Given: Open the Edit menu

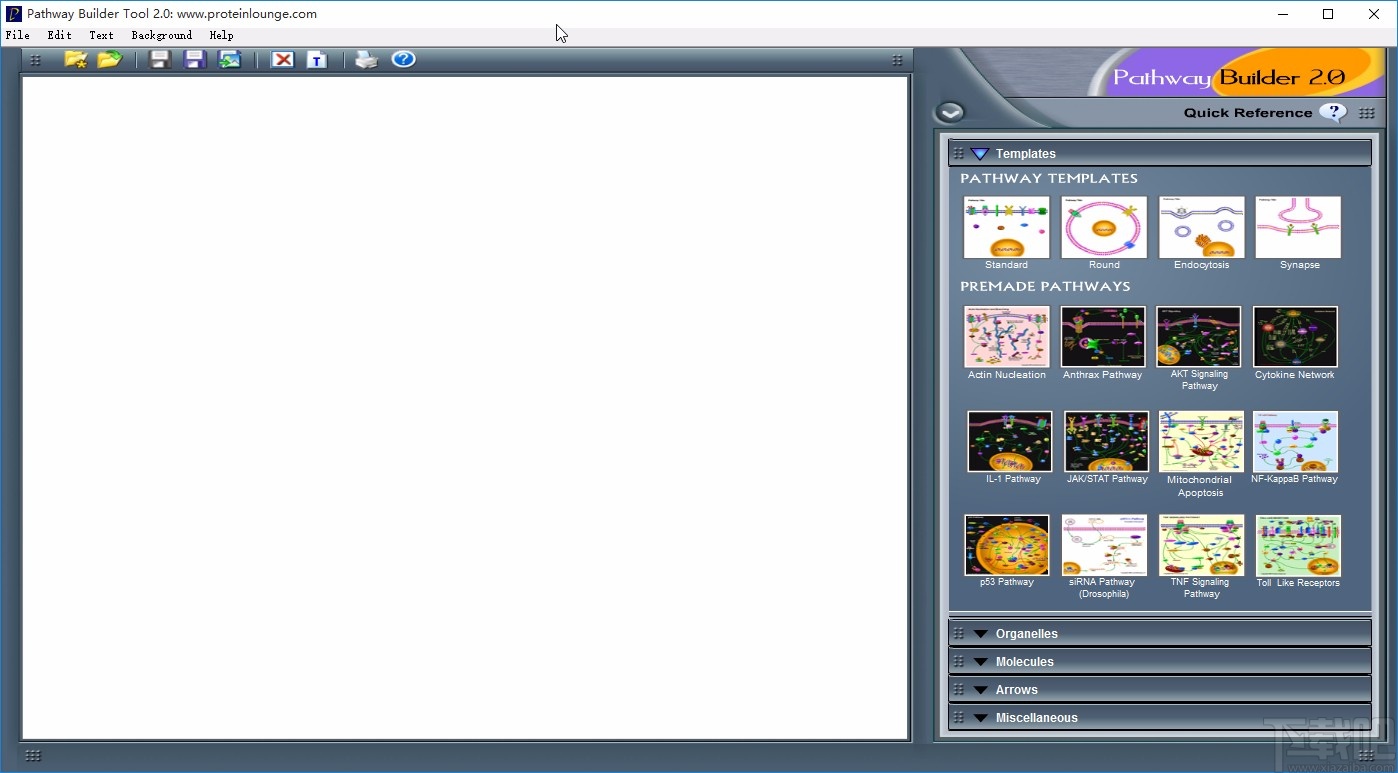Looking at the screenshot, I should click(x=59, y=35).
